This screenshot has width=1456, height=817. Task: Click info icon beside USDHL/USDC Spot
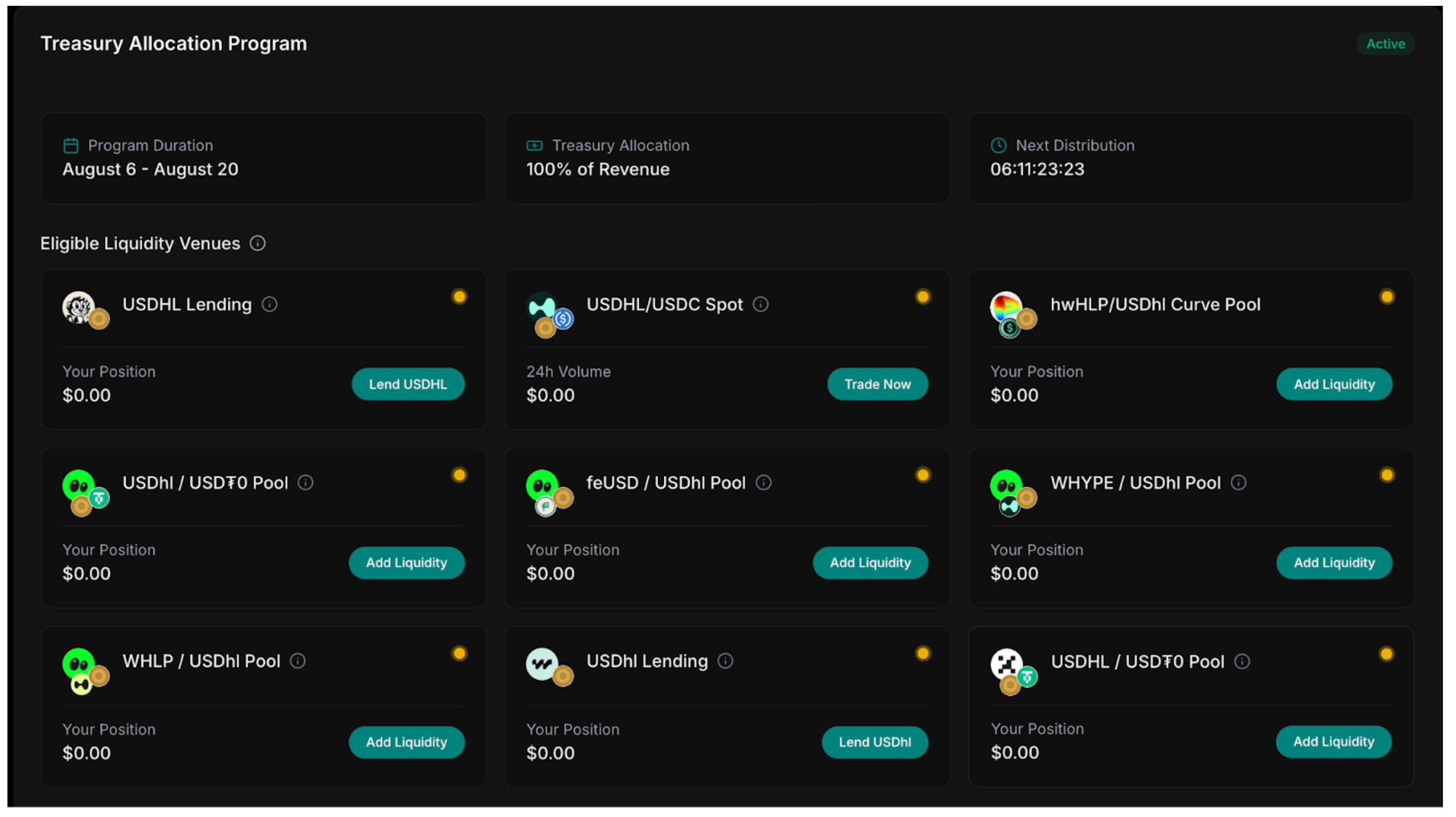(761, 304)
